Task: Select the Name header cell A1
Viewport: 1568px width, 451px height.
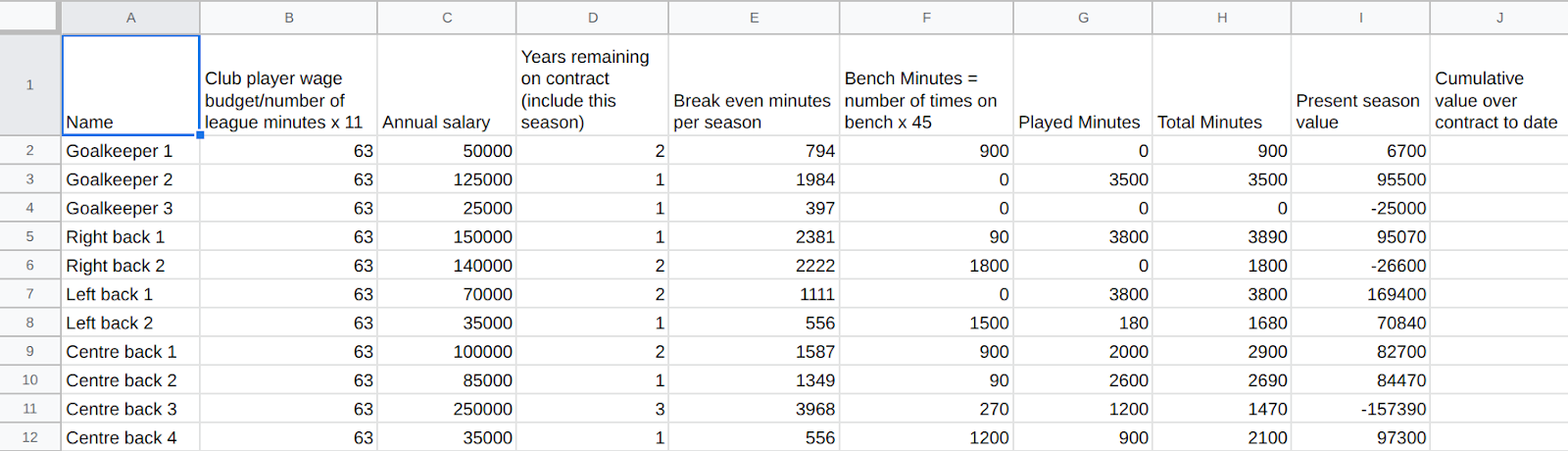Action: pos(130,85)
